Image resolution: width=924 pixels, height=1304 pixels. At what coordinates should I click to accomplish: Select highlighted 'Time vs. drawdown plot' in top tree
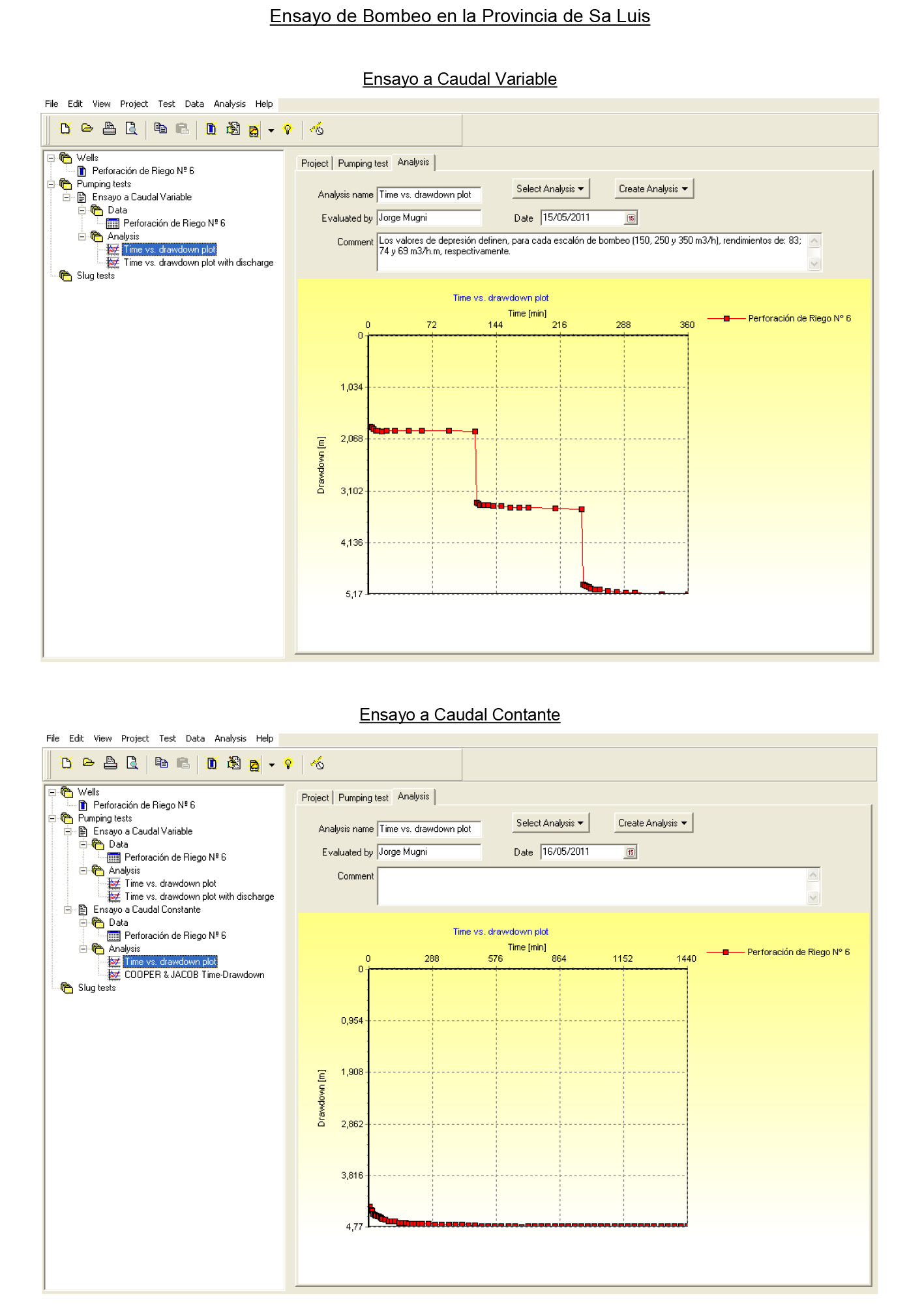pyautogui.click(x=170, y=249)
